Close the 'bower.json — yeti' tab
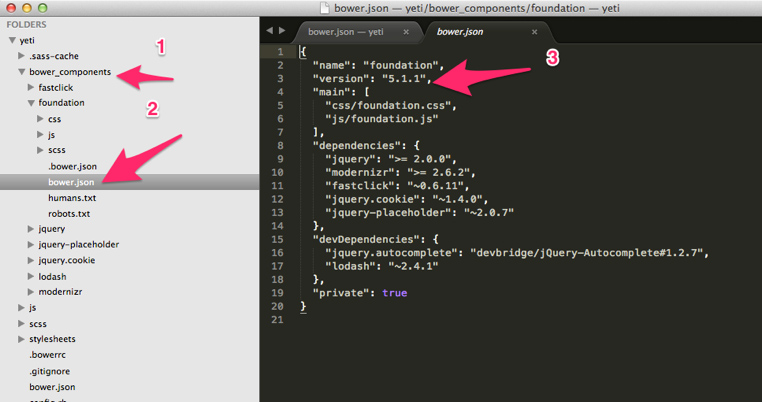The height and width of the screenshot is (402, 762). 406,32
